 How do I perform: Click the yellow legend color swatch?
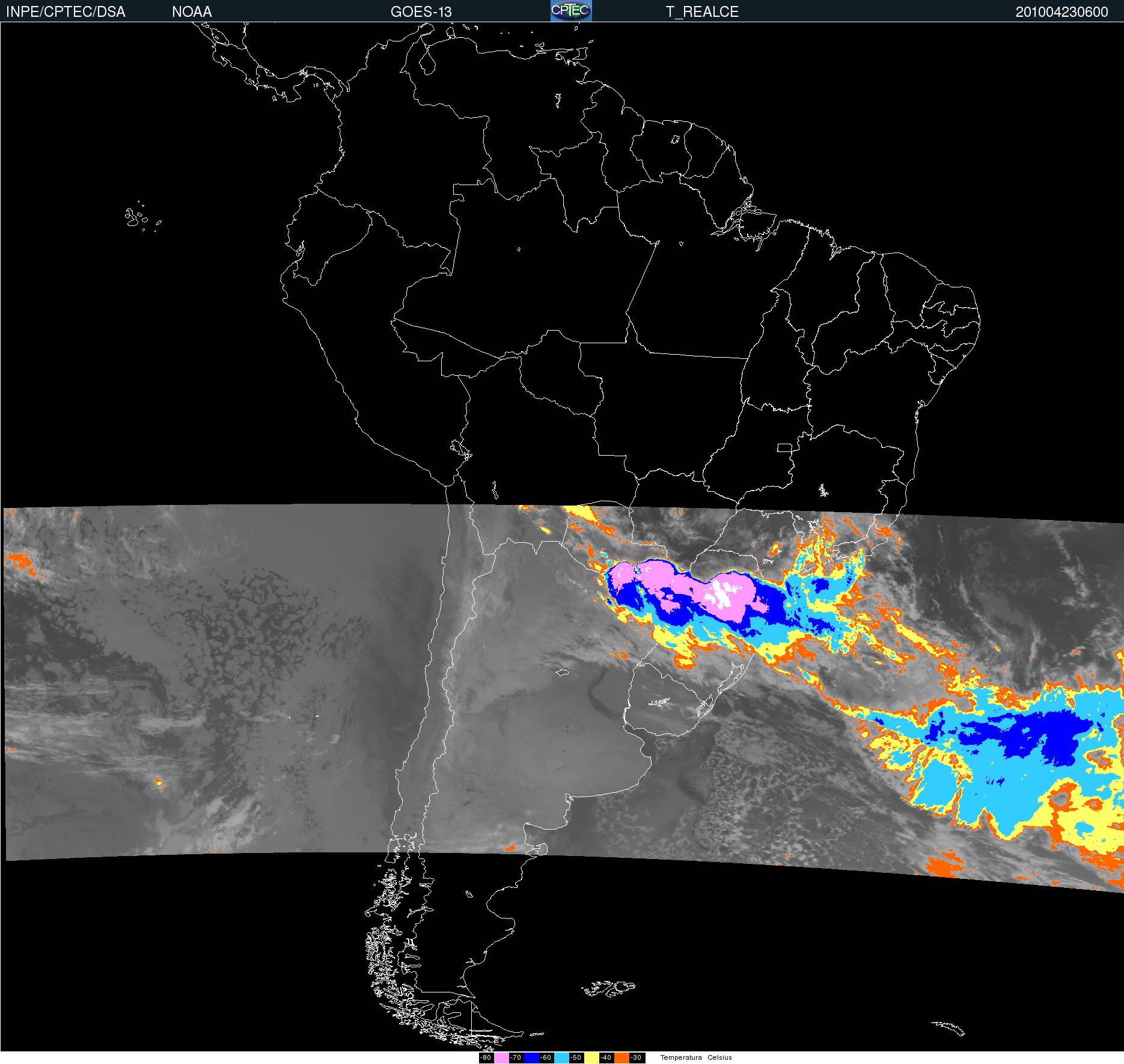591,1057
